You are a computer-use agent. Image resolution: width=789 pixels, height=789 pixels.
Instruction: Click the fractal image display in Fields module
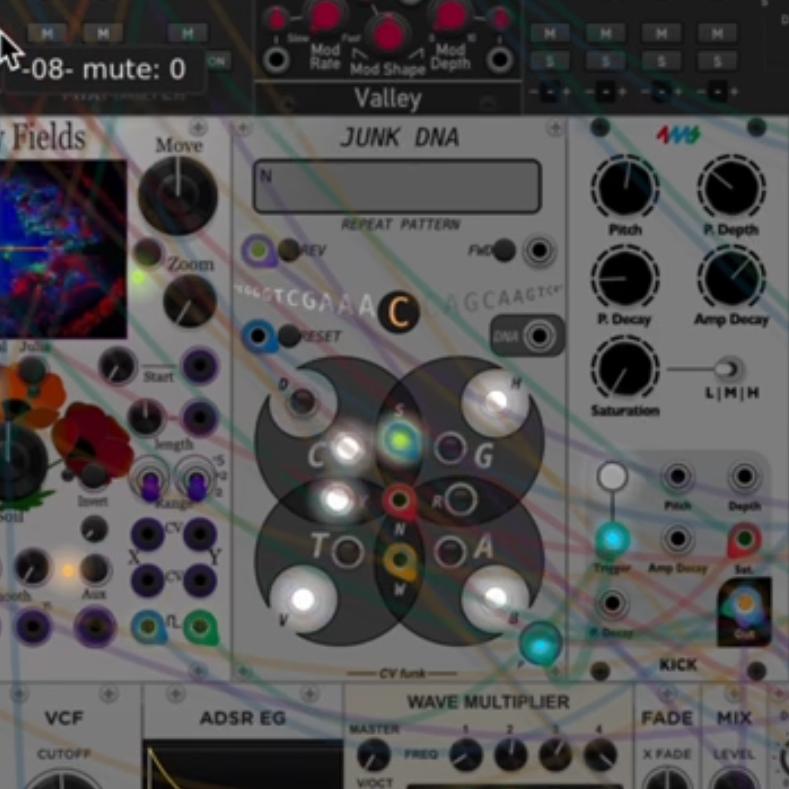(x=63, y=248)
